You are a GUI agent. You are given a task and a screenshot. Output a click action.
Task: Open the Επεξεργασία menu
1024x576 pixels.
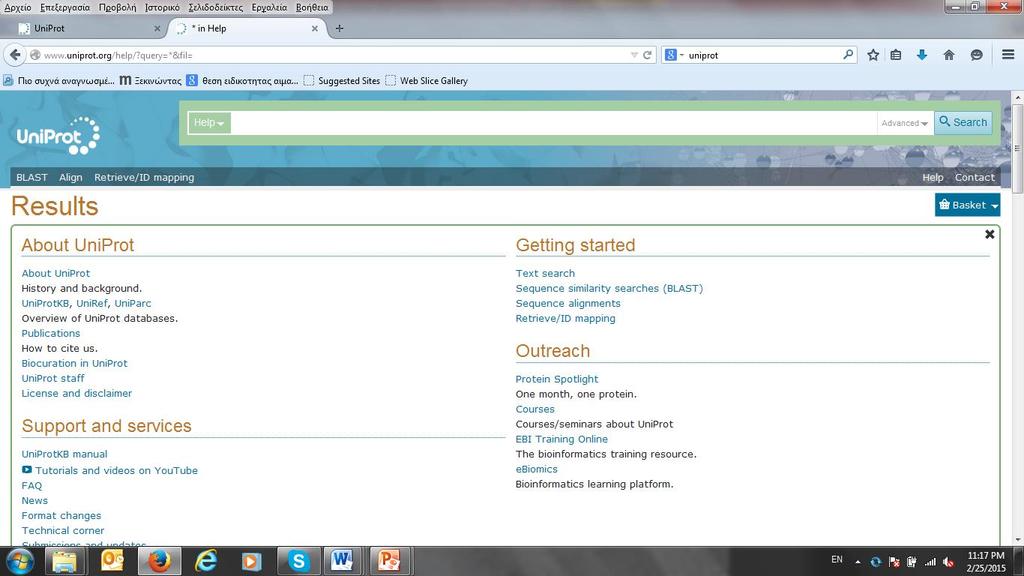pos(65,7)
